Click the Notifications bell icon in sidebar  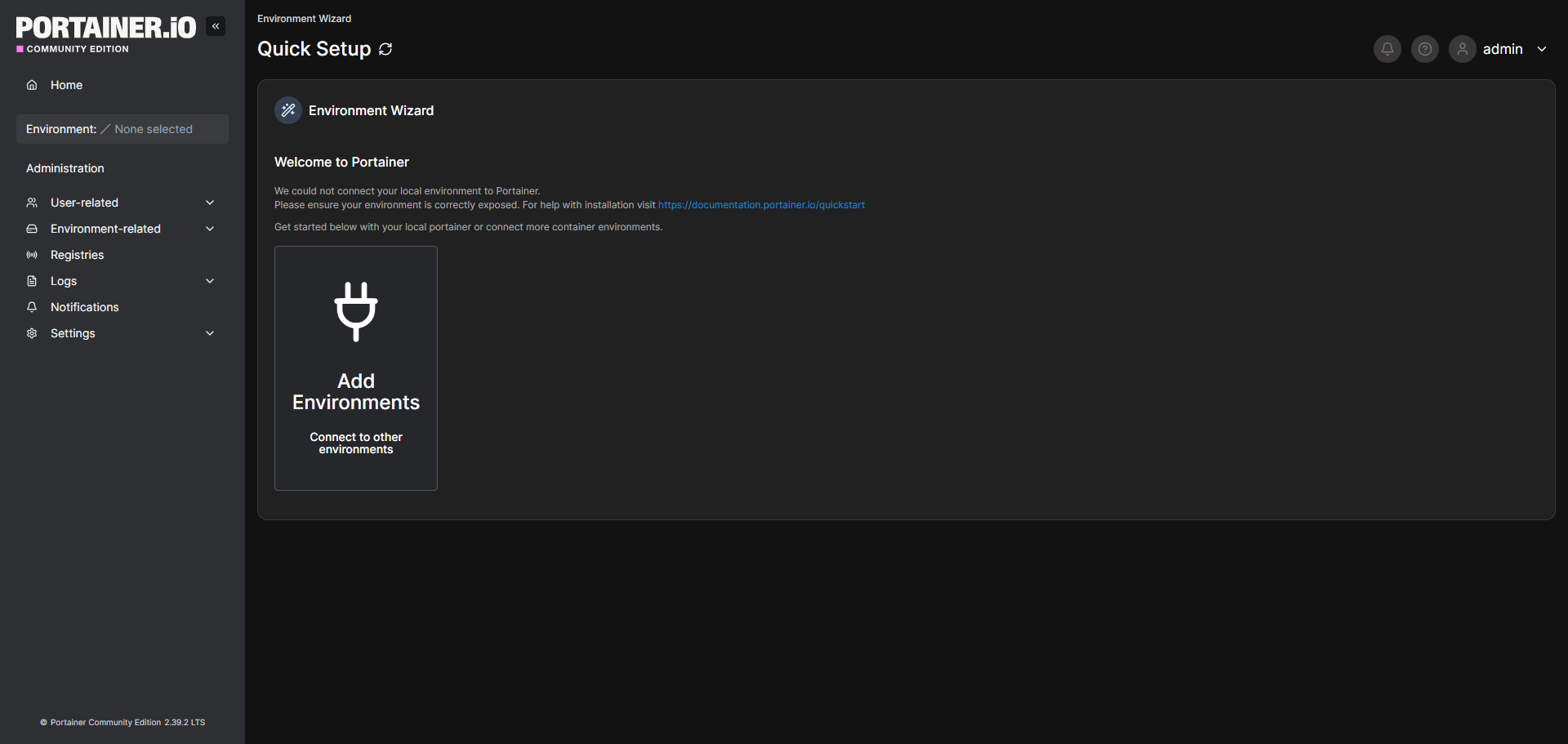32,307
